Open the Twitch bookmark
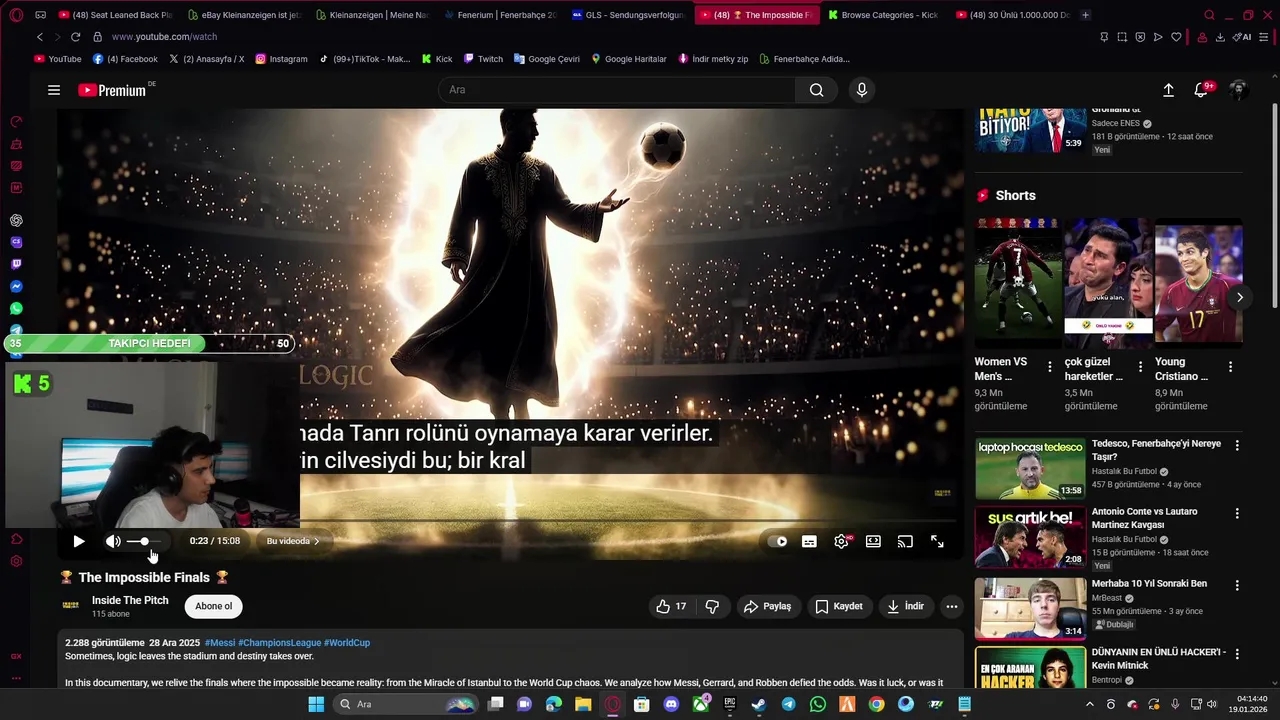This screenshot has width=1280, height=720. [x=483, y=59]
